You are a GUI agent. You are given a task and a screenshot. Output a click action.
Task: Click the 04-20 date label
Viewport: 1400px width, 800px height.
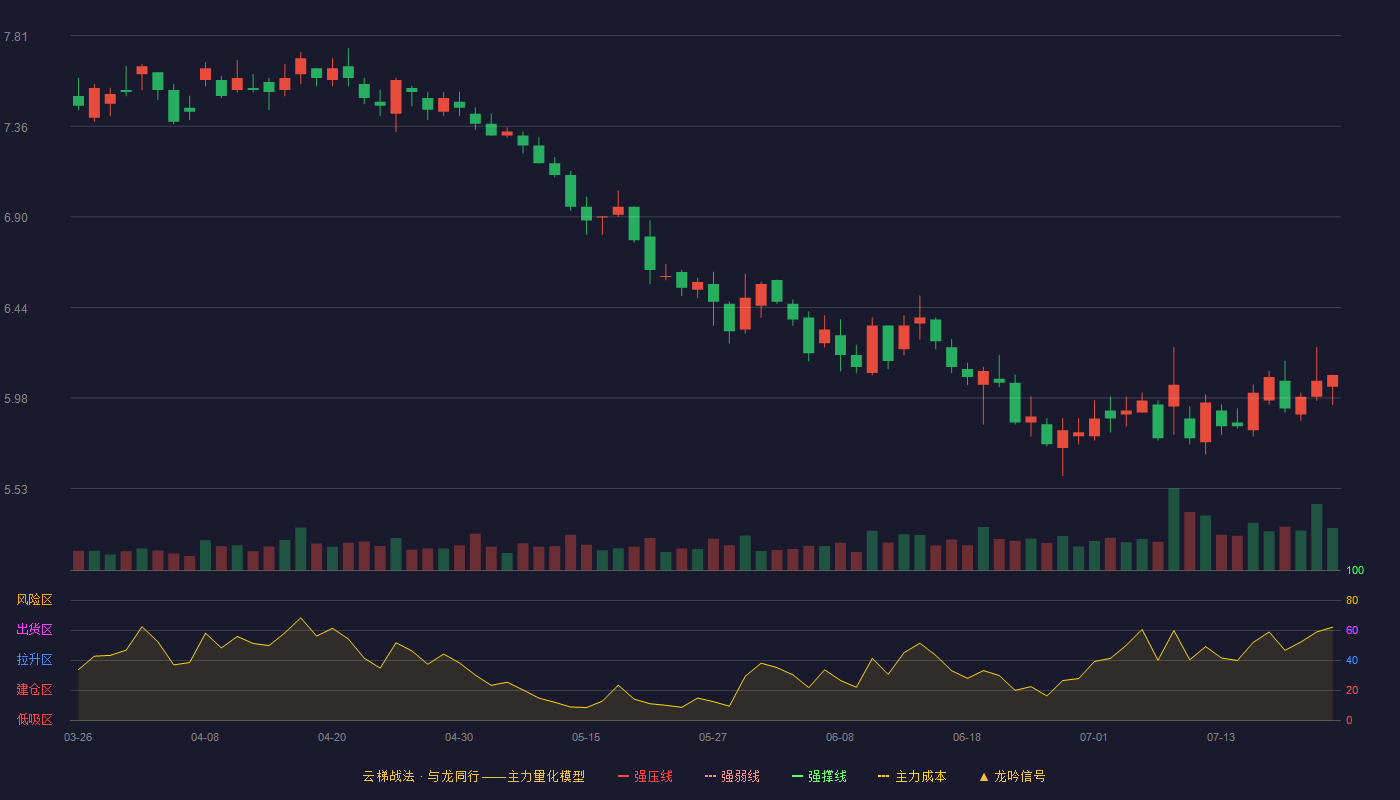pyautogui.click(x=332, y=737)
